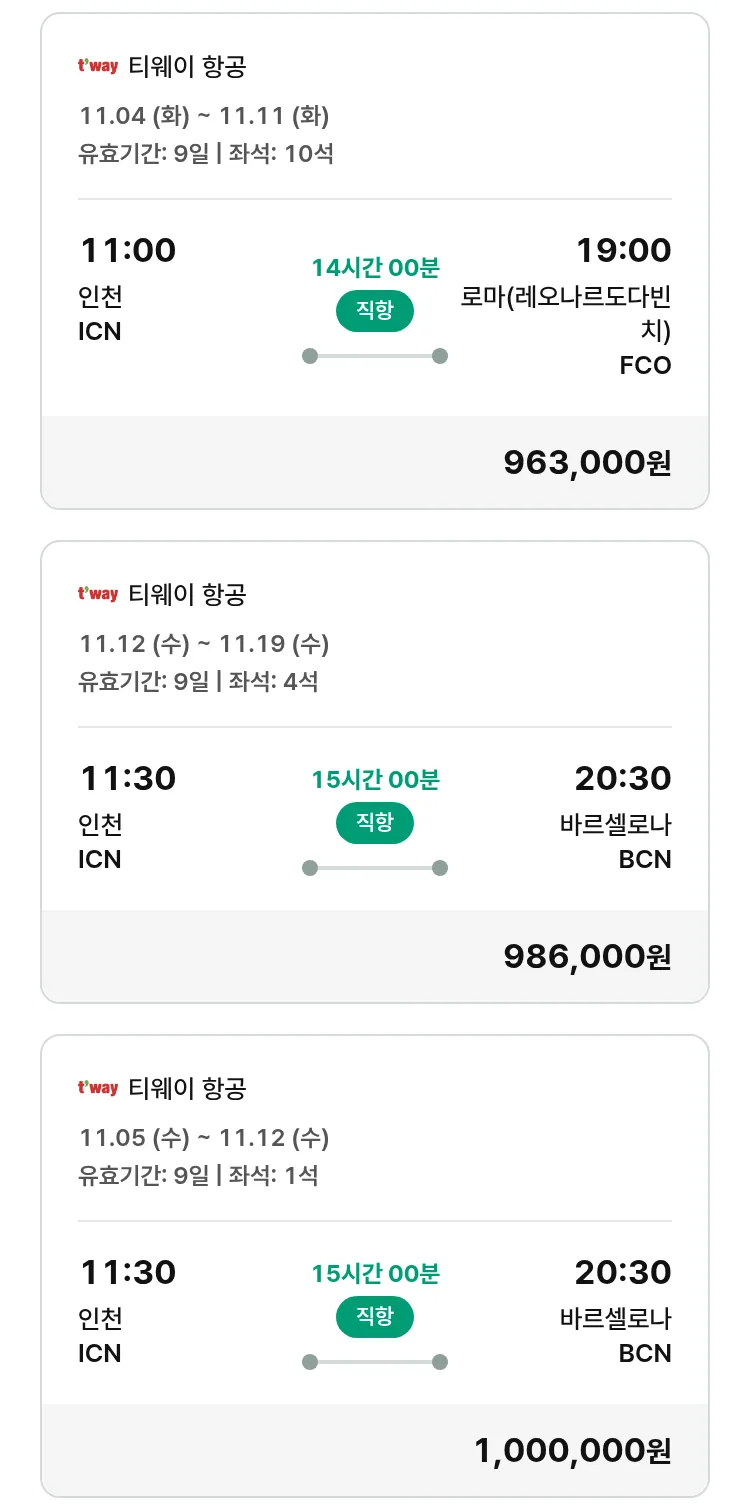Click the t'way logo on the 1,000,000원 card
The image size is (750, 1510).
pyautogui.click(x=98, y=1088)
